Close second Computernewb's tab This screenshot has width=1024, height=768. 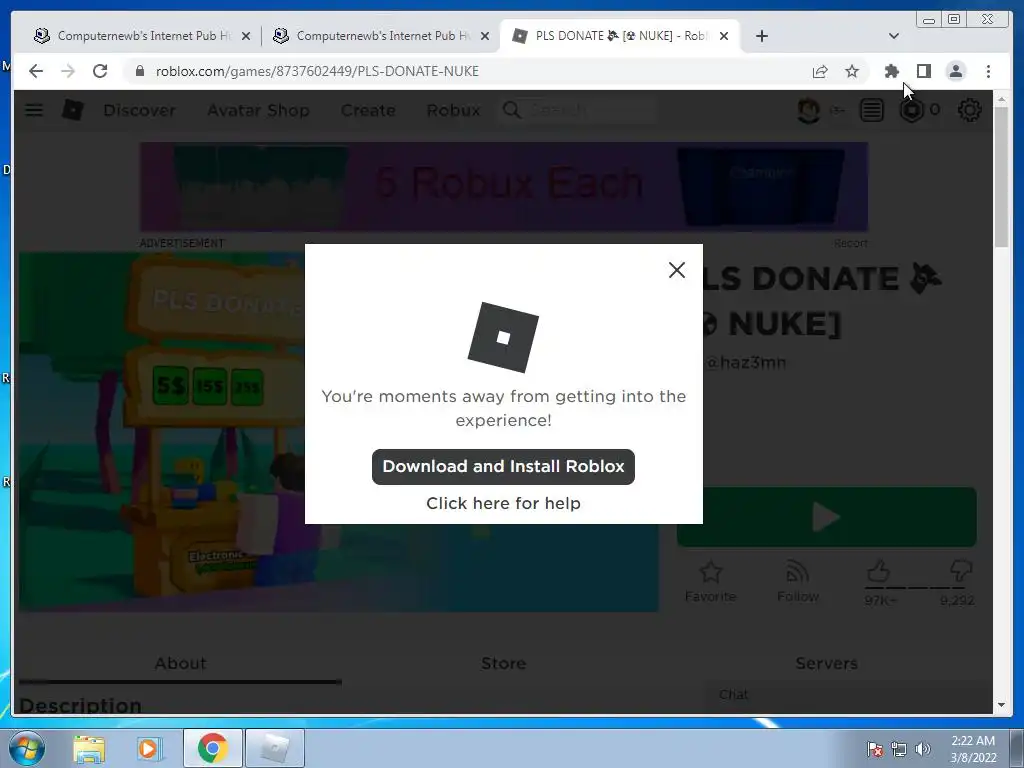click(x=485, y=36)
